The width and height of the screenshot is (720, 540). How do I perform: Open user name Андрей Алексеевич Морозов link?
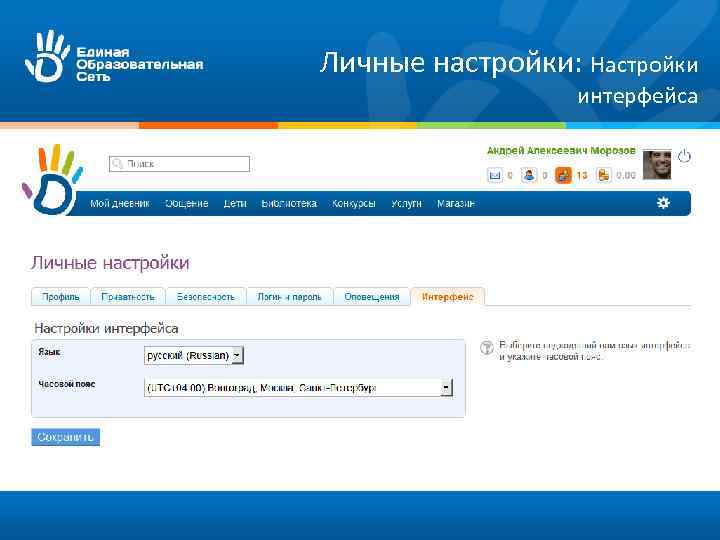point(561,151)
